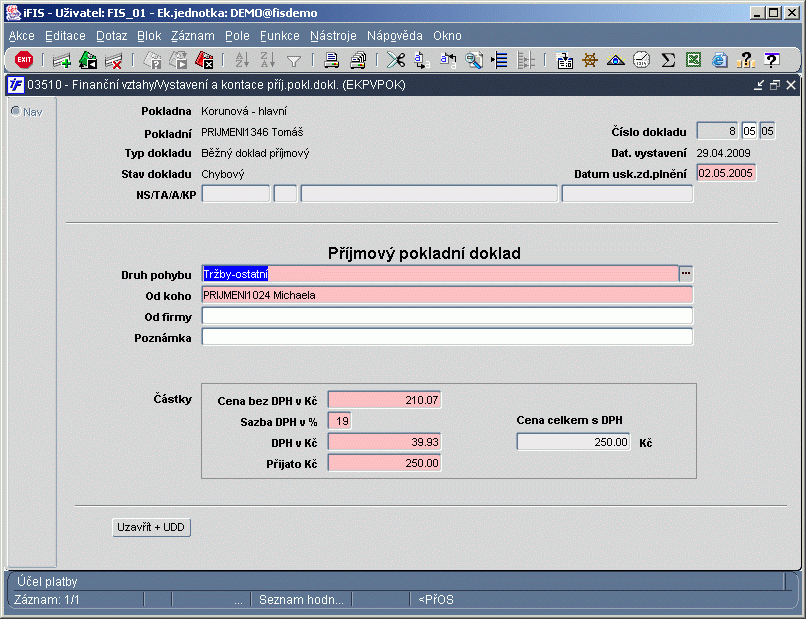Viewport: 806px width, 619px height.
Task: Click the Excel export icon
Action: 693,60
